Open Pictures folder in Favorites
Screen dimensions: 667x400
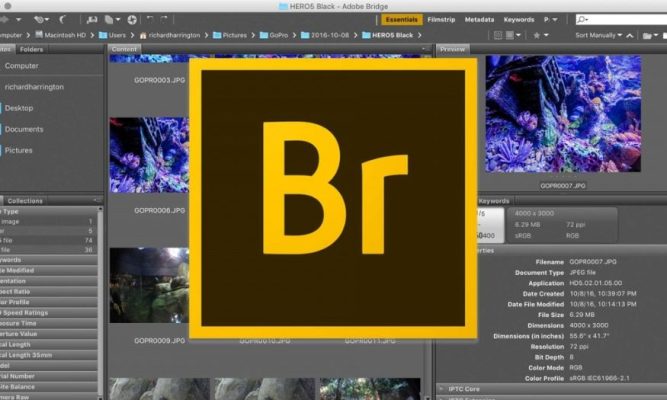19,150
